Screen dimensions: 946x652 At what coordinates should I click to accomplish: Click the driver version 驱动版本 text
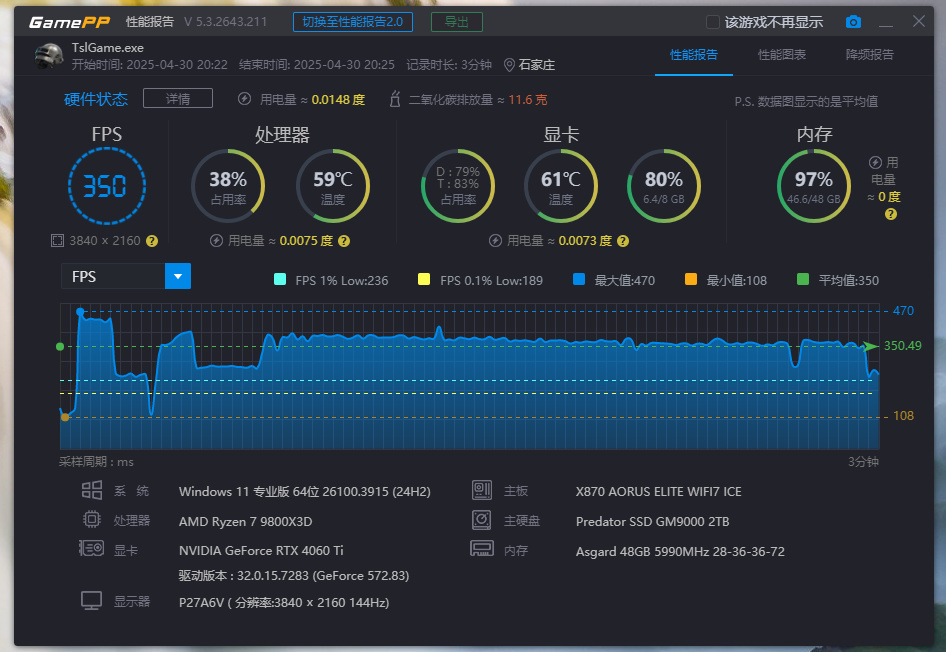[294, 576]
